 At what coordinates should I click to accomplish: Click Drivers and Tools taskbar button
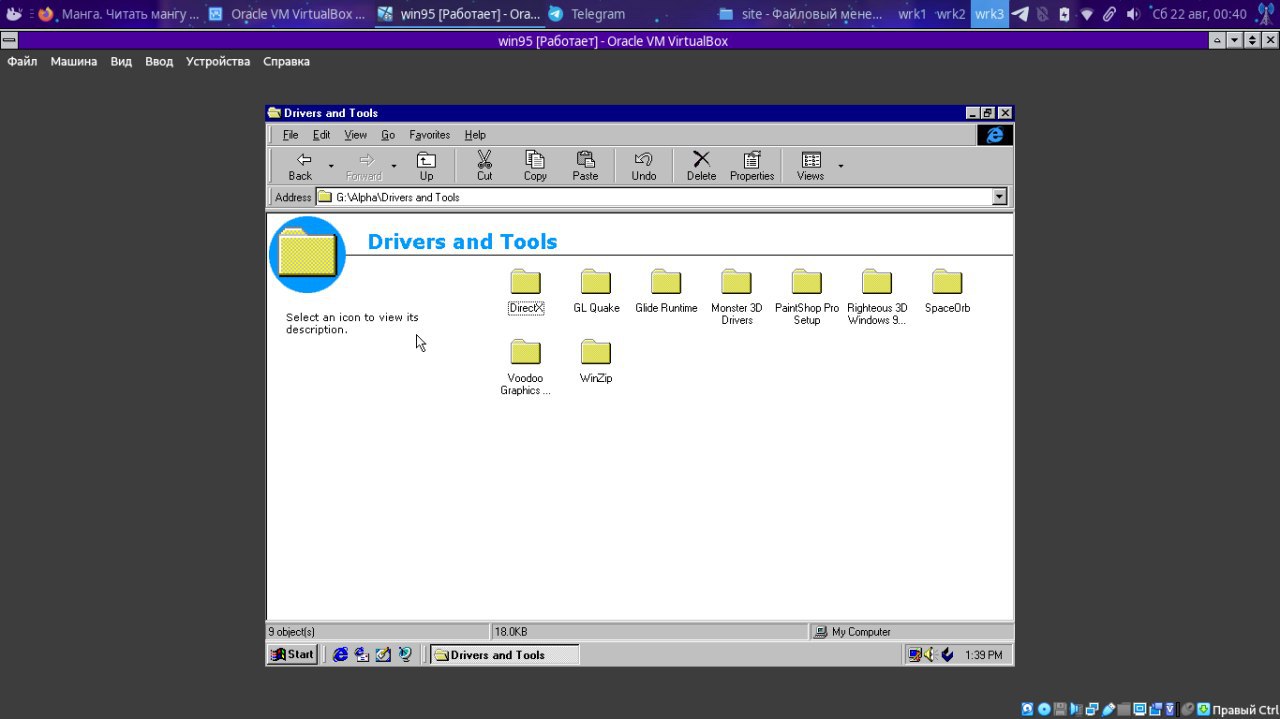[x=504, y=655]
